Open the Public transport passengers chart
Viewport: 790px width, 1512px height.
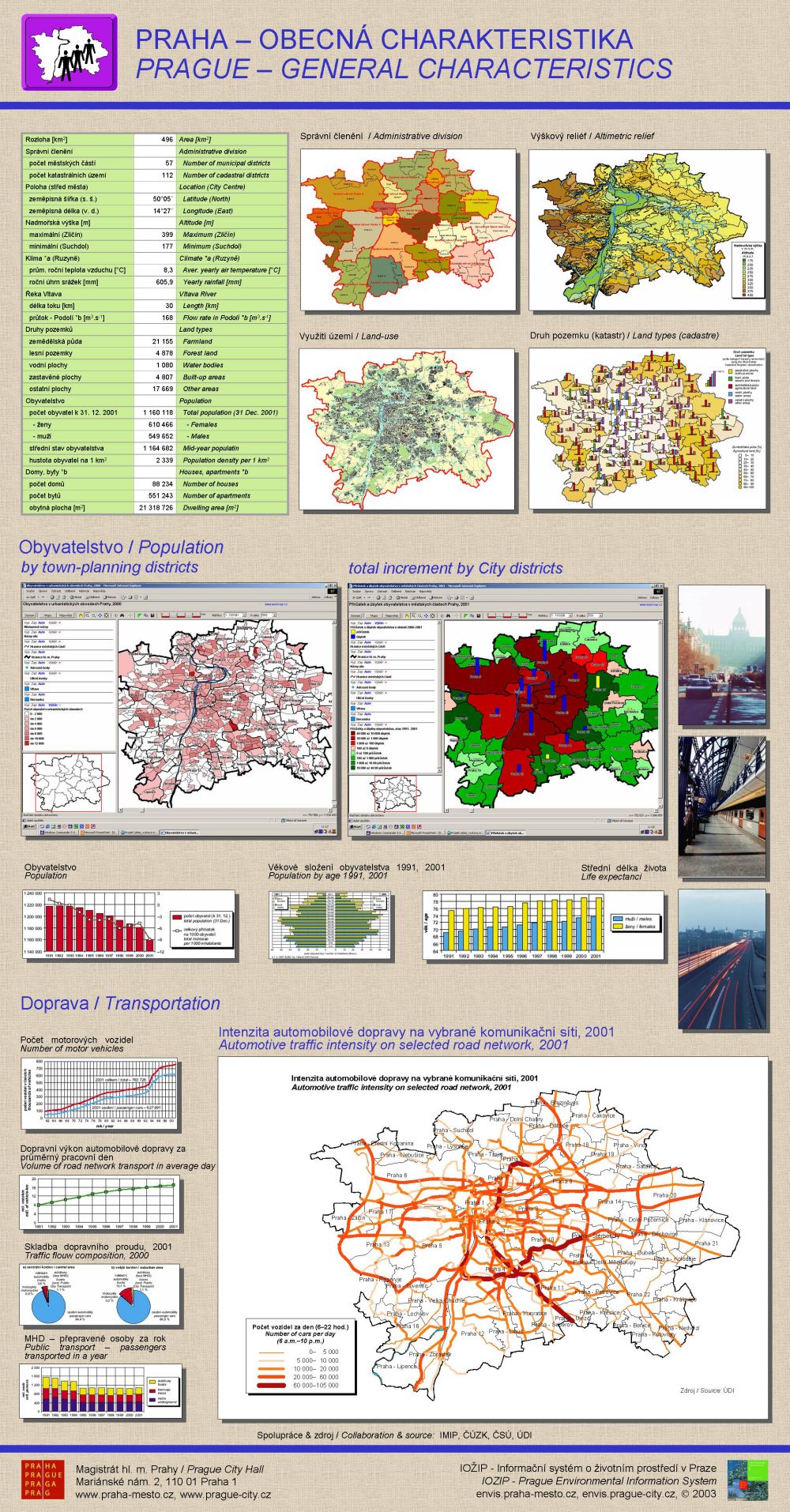pyautogui.click(x=101, y=1390)
